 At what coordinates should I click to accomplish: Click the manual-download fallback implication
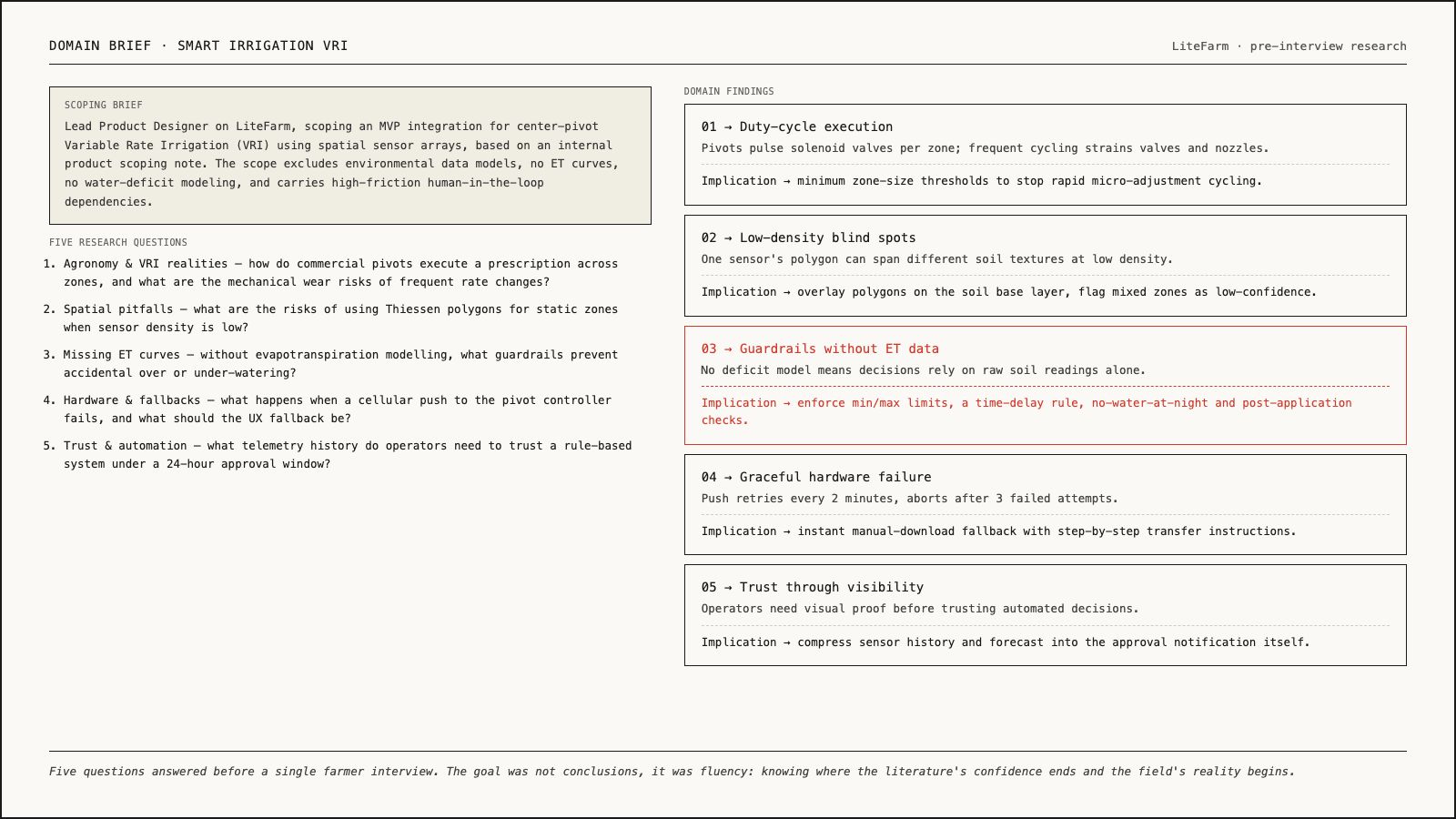[x=999, y=531]
